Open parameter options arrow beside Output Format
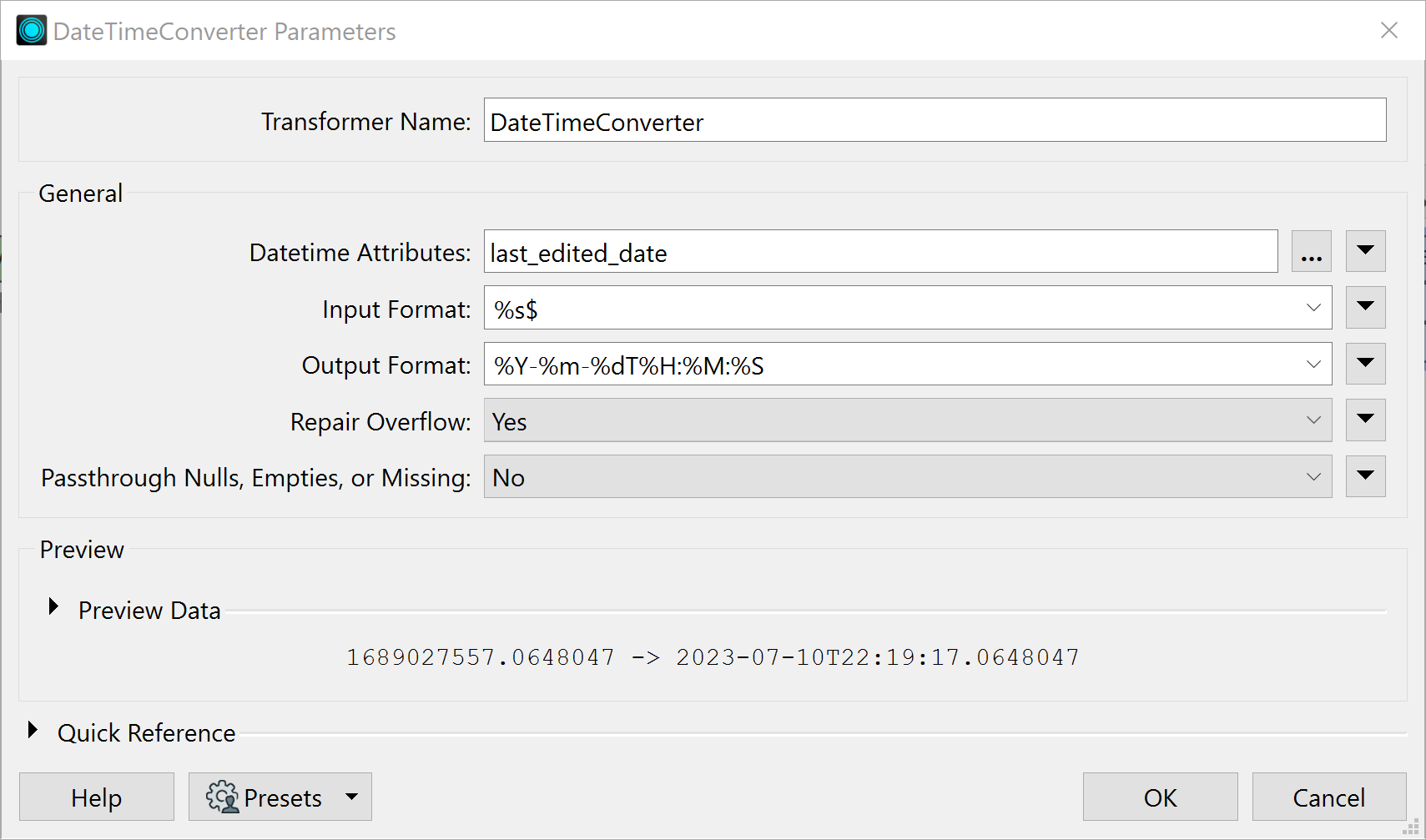Image resolution: width=1426 pixels, height=840 pixels. click(x=1365, y=364)
